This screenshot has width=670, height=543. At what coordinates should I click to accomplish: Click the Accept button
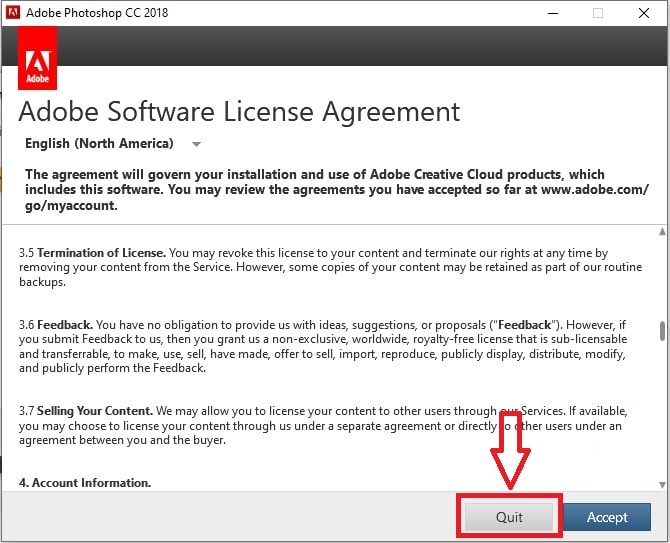pos(607,517)
